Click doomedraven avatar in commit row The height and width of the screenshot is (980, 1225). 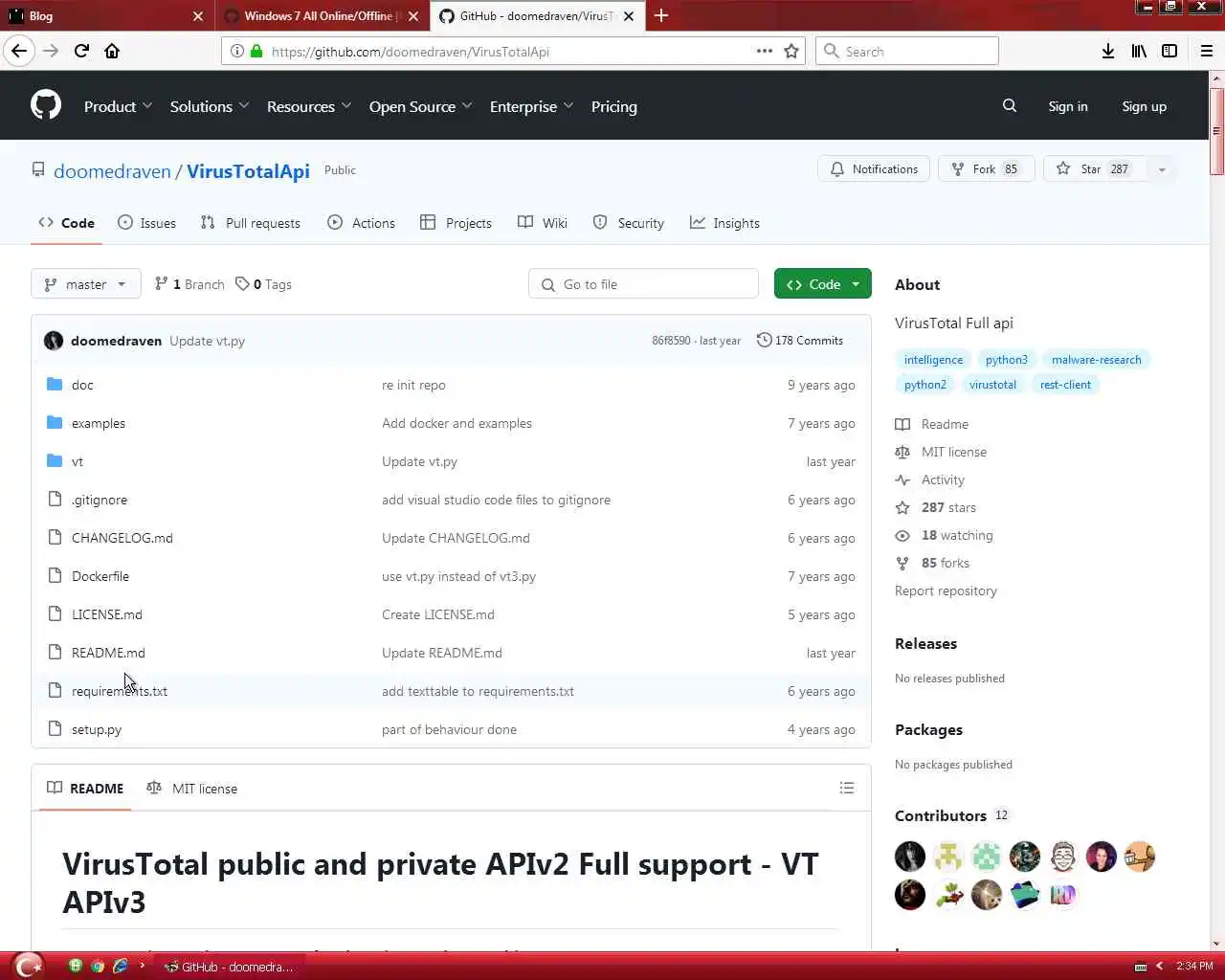[x=54, y=341]
